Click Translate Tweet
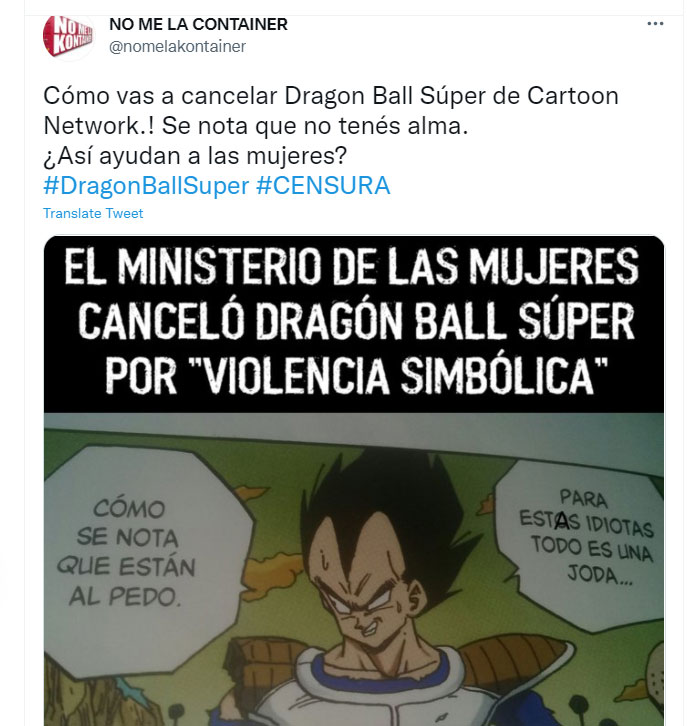Screen dimensions: 687x726 [x=93, y=213]
